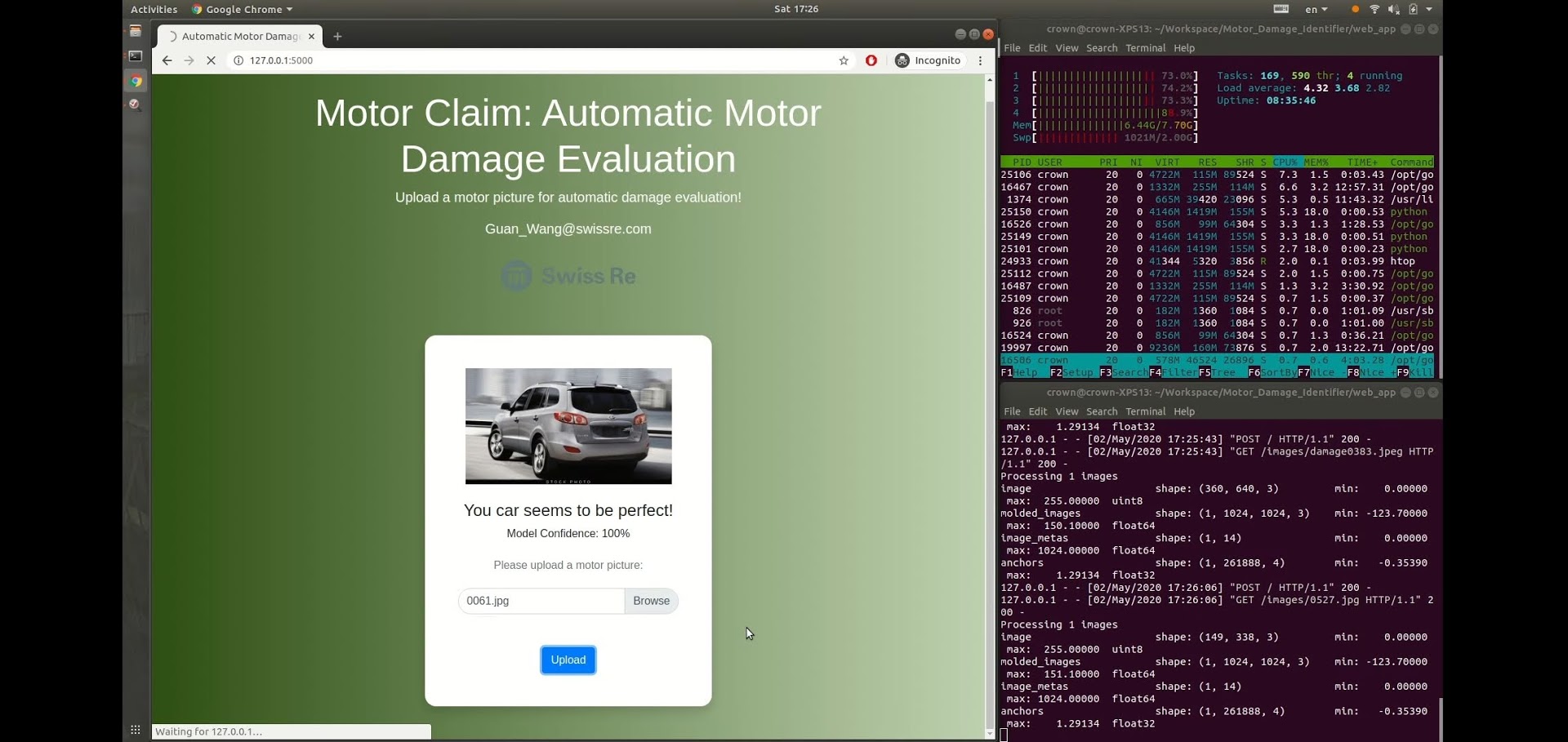
Task: Open Edit menu in the htop terminal
Action: click(1038, 48)
